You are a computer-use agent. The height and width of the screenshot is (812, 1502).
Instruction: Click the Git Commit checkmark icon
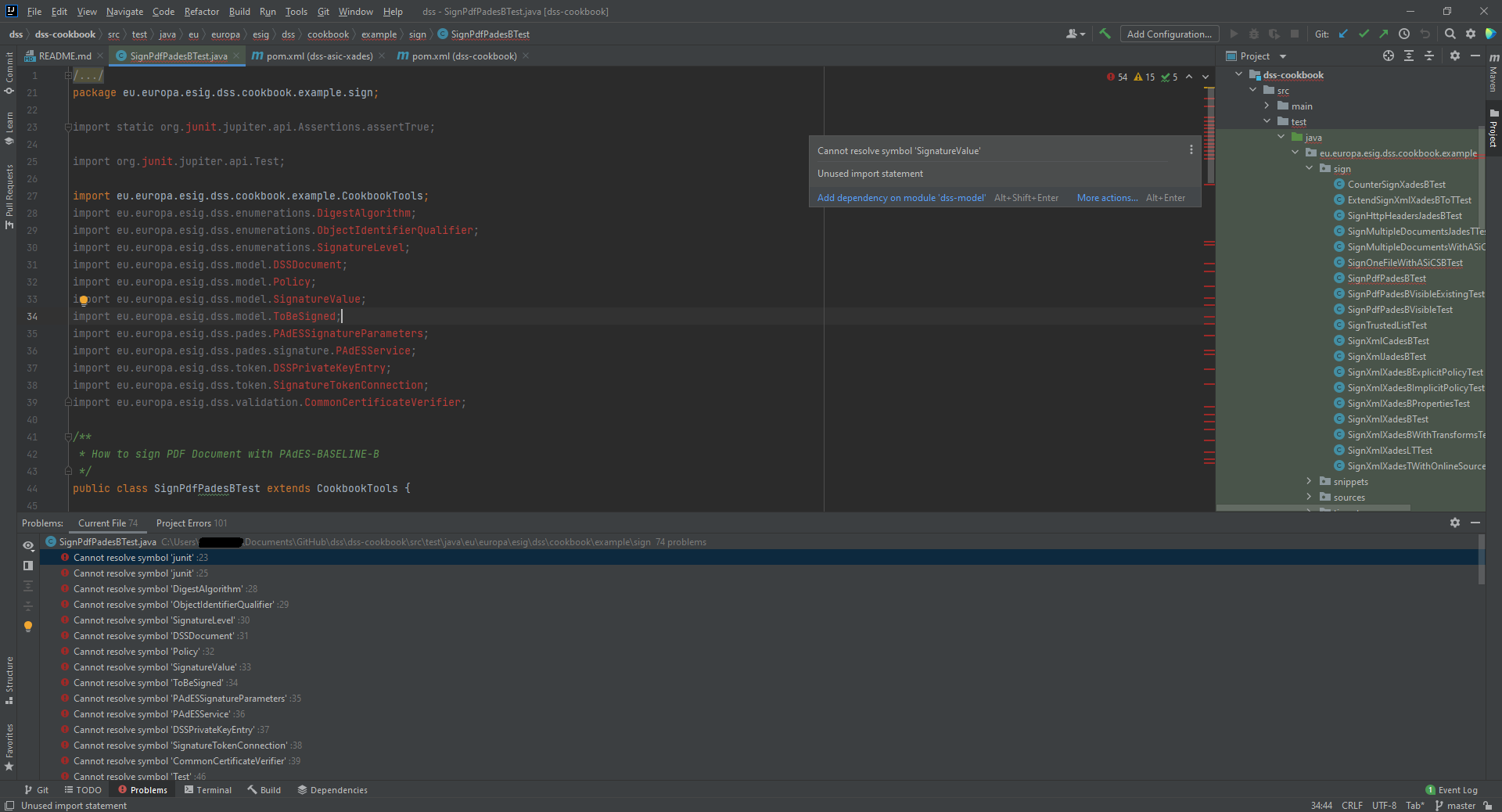pos(1364,34)
